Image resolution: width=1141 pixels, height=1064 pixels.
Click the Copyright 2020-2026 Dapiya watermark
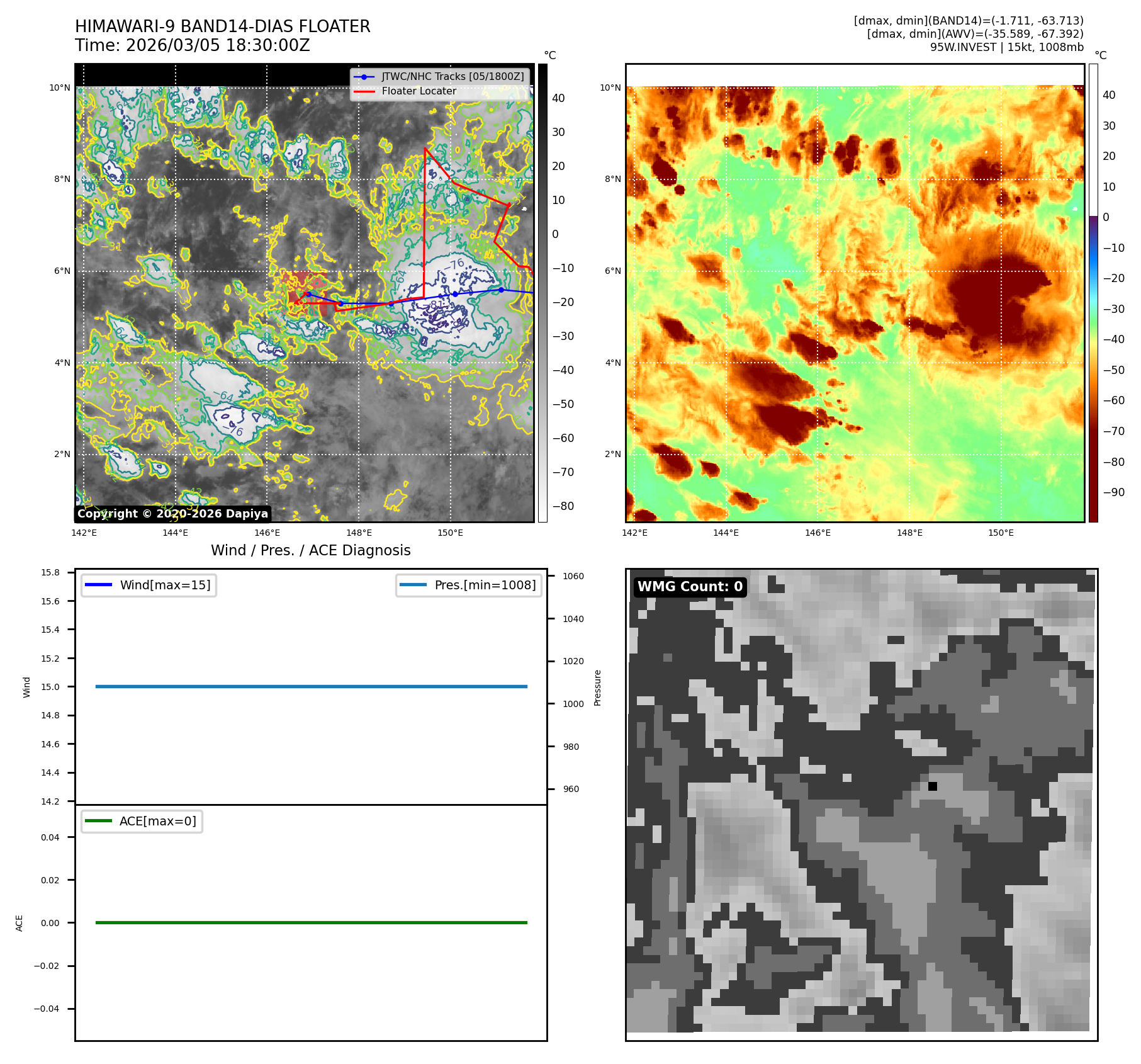[172, 514]
